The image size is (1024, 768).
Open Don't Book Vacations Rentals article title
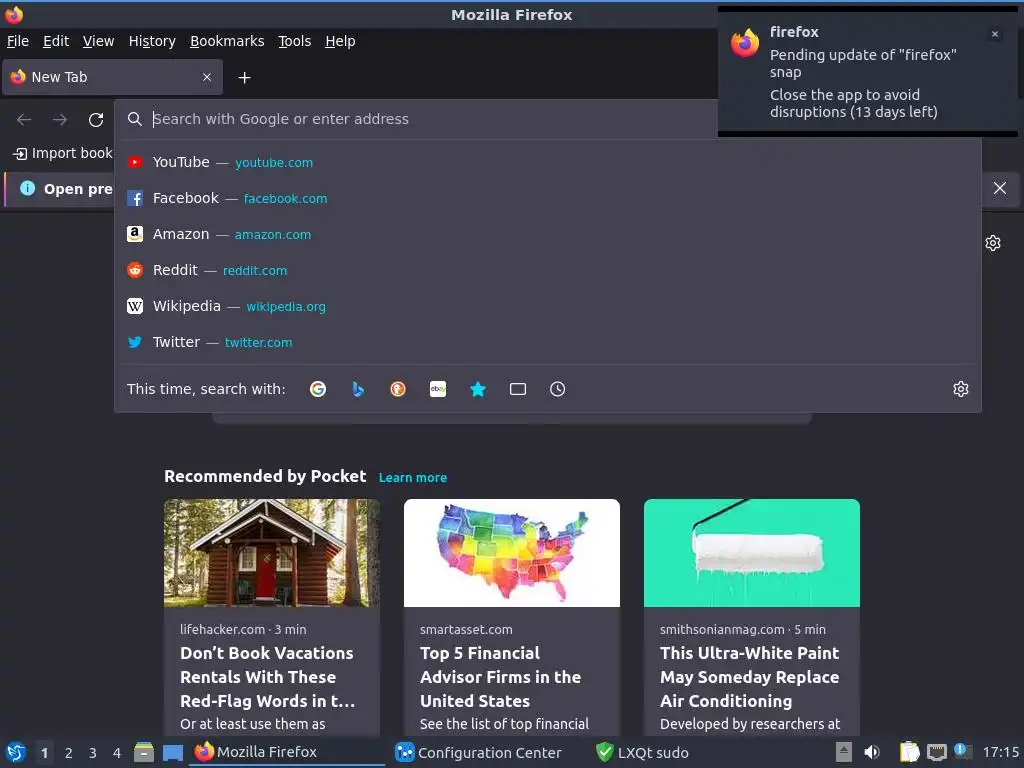[268, 677]
